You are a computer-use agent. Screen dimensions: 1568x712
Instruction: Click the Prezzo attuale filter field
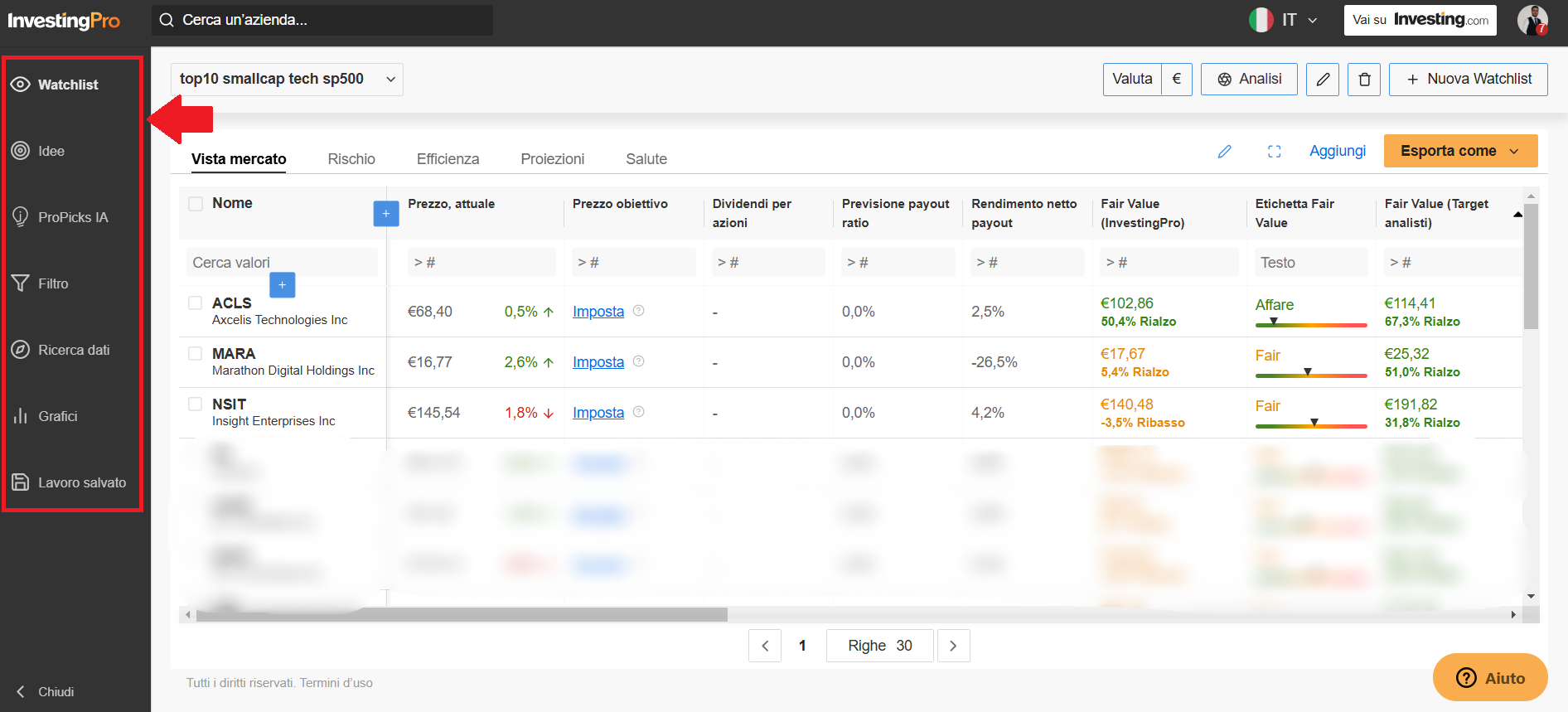pos(481,263)
